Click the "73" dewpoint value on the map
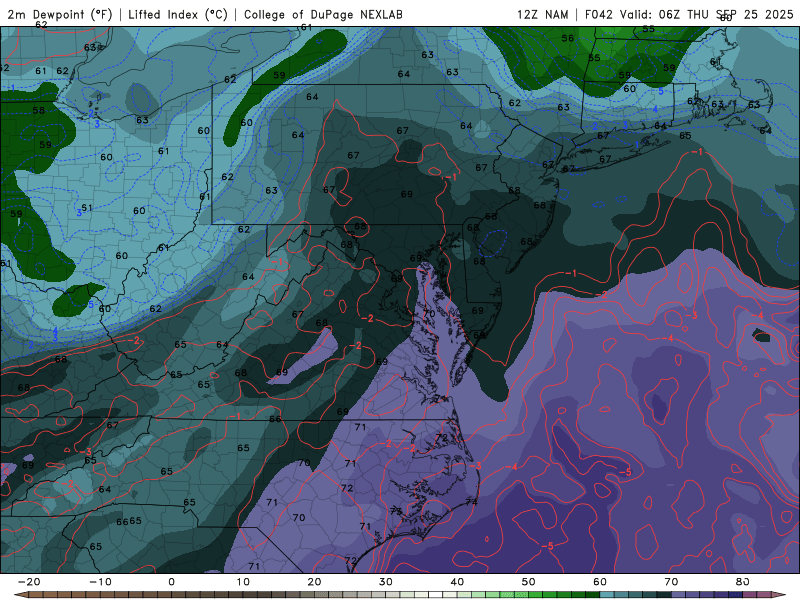The height and width of the screenshot is (600, 800). [395, 511]
